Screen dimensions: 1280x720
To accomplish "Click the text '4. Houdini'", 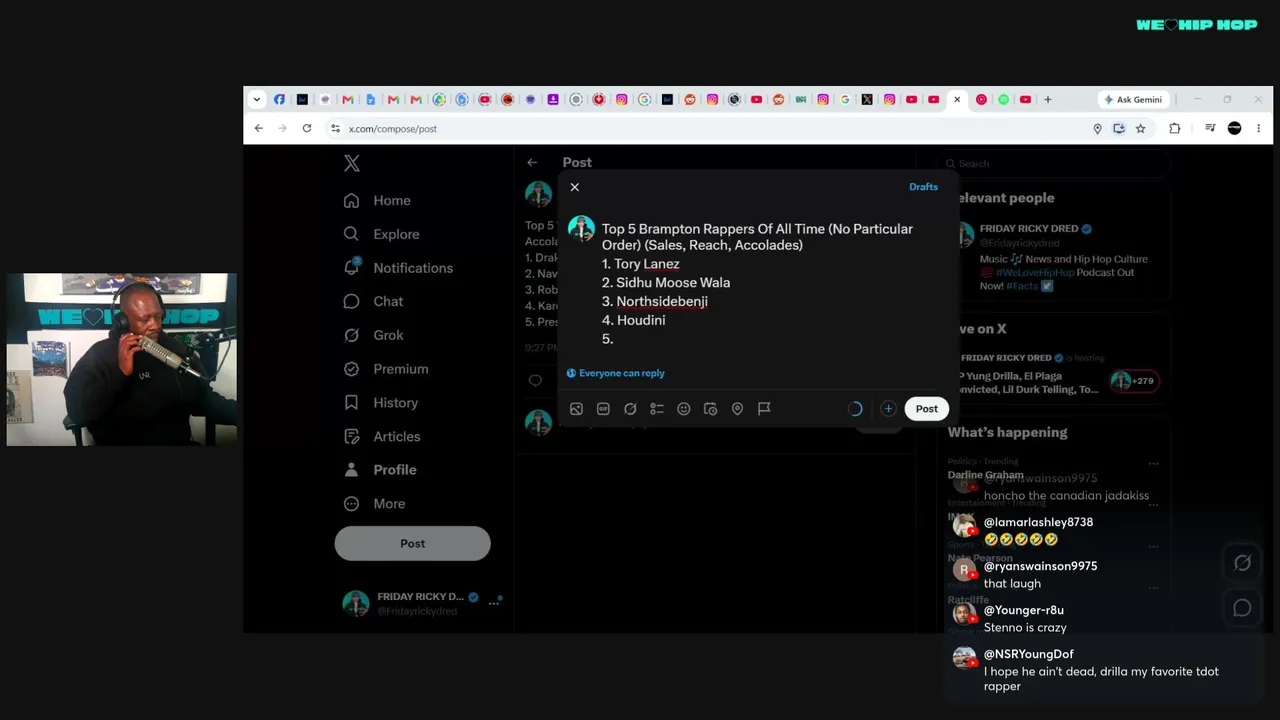I will point(634,320).
